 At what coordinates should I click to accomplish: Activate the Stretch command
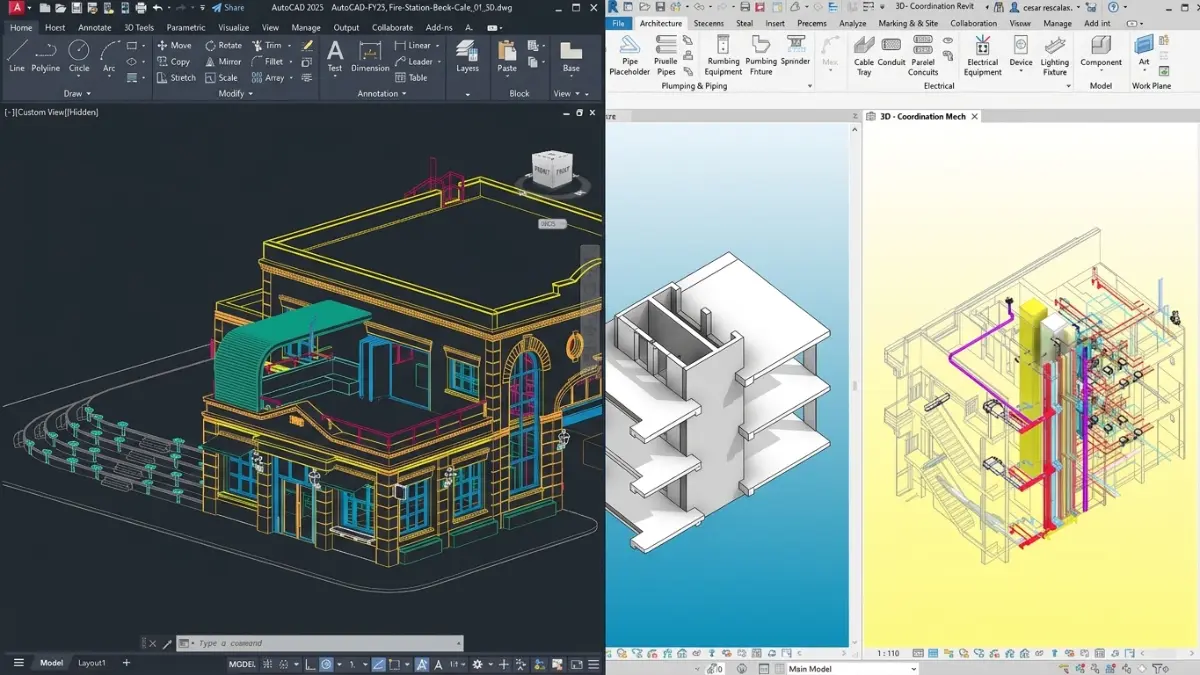pos(176,77)
